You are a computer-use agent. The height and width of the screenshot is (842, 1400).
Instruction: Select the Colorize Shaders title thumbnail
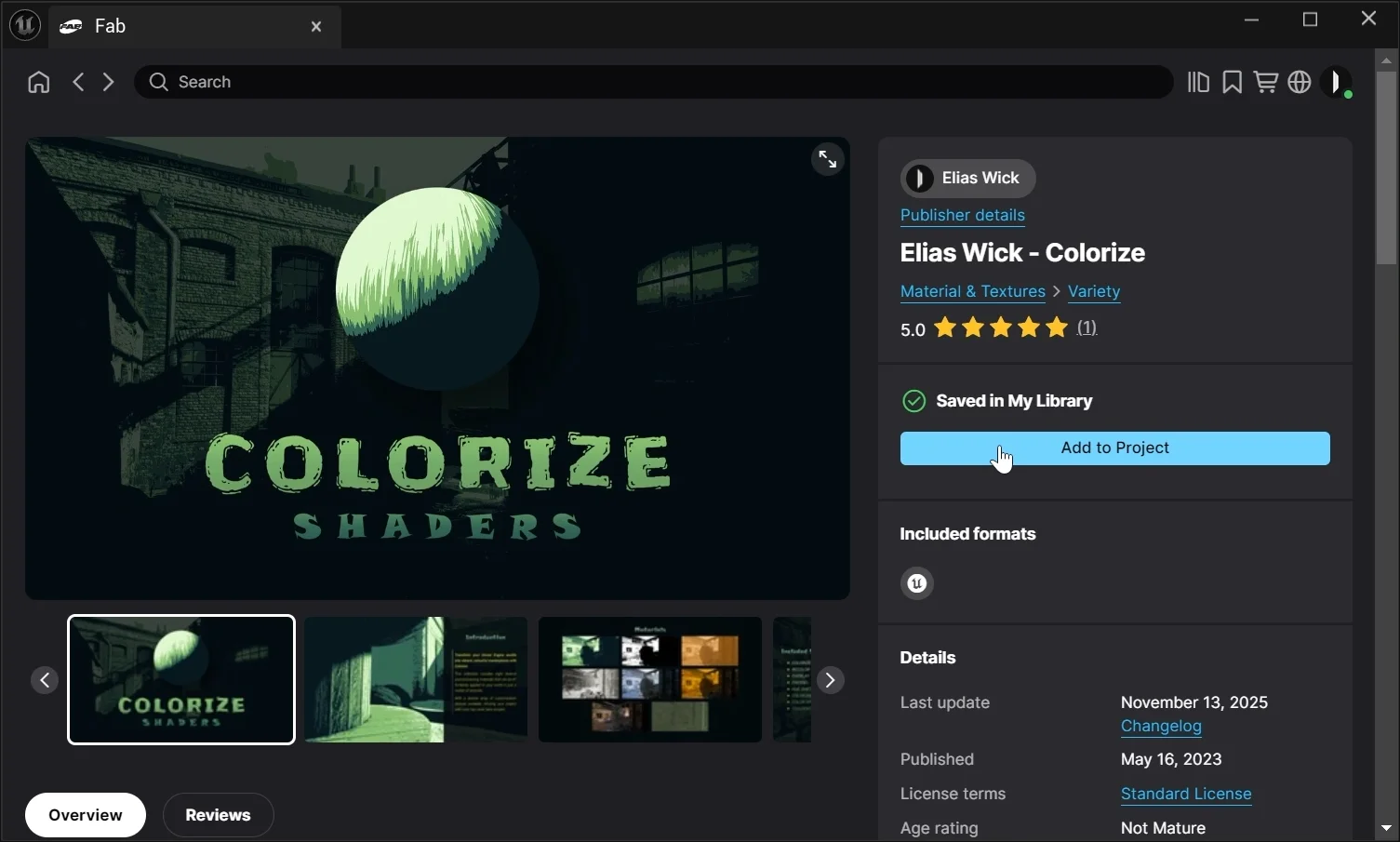[181, 680]
